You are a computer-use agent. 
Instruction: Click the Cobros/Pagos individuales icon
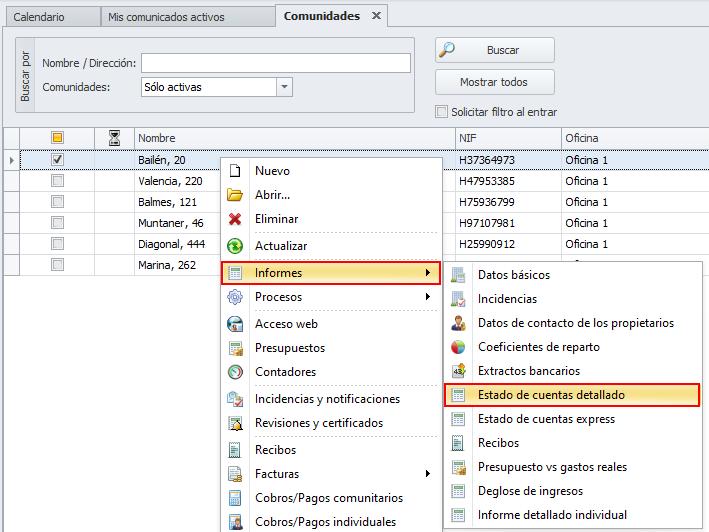235,522
